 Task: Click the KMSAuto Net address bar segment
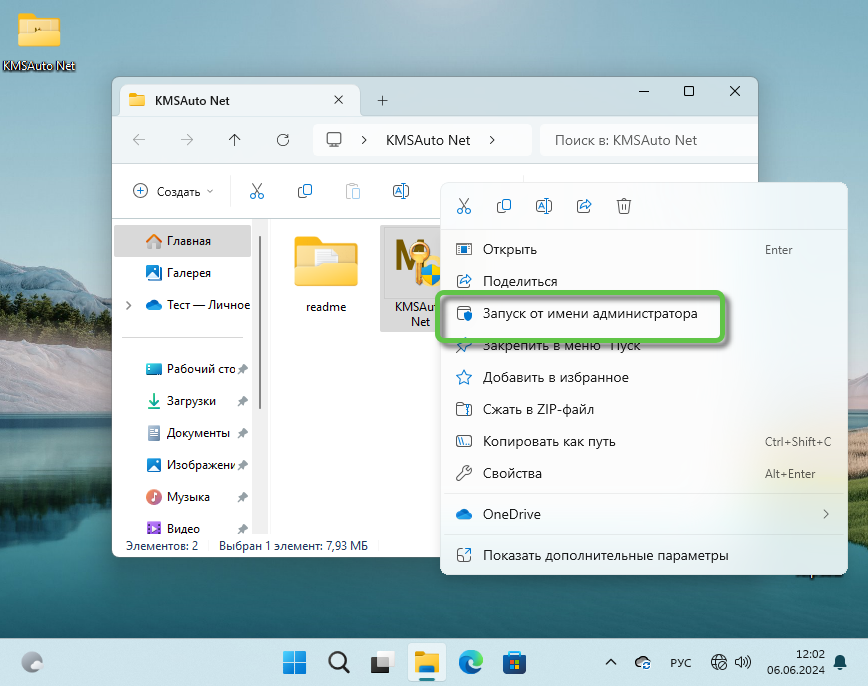click(x=428, y=140)
